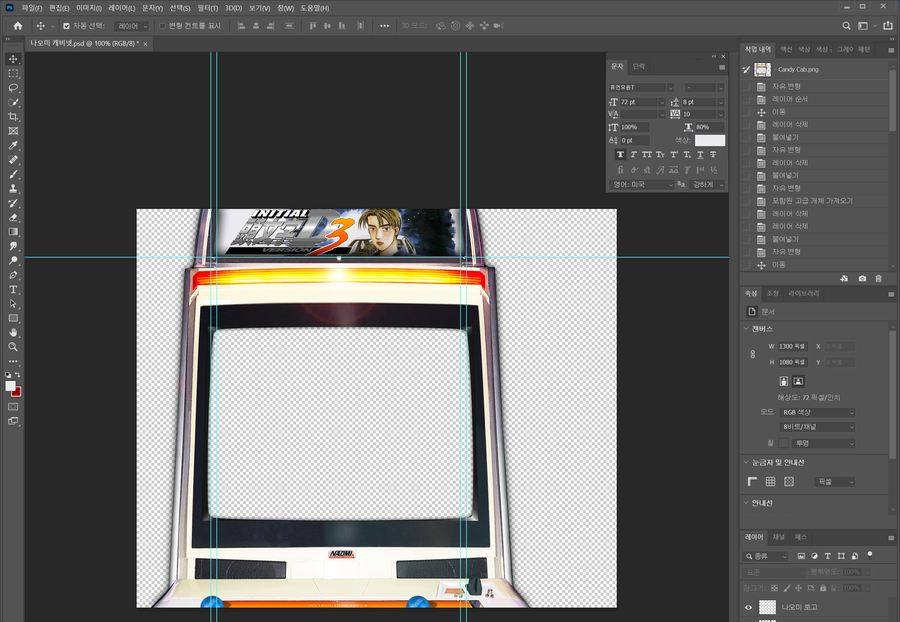Set canvas to landscape orientation

coord(798,381)
